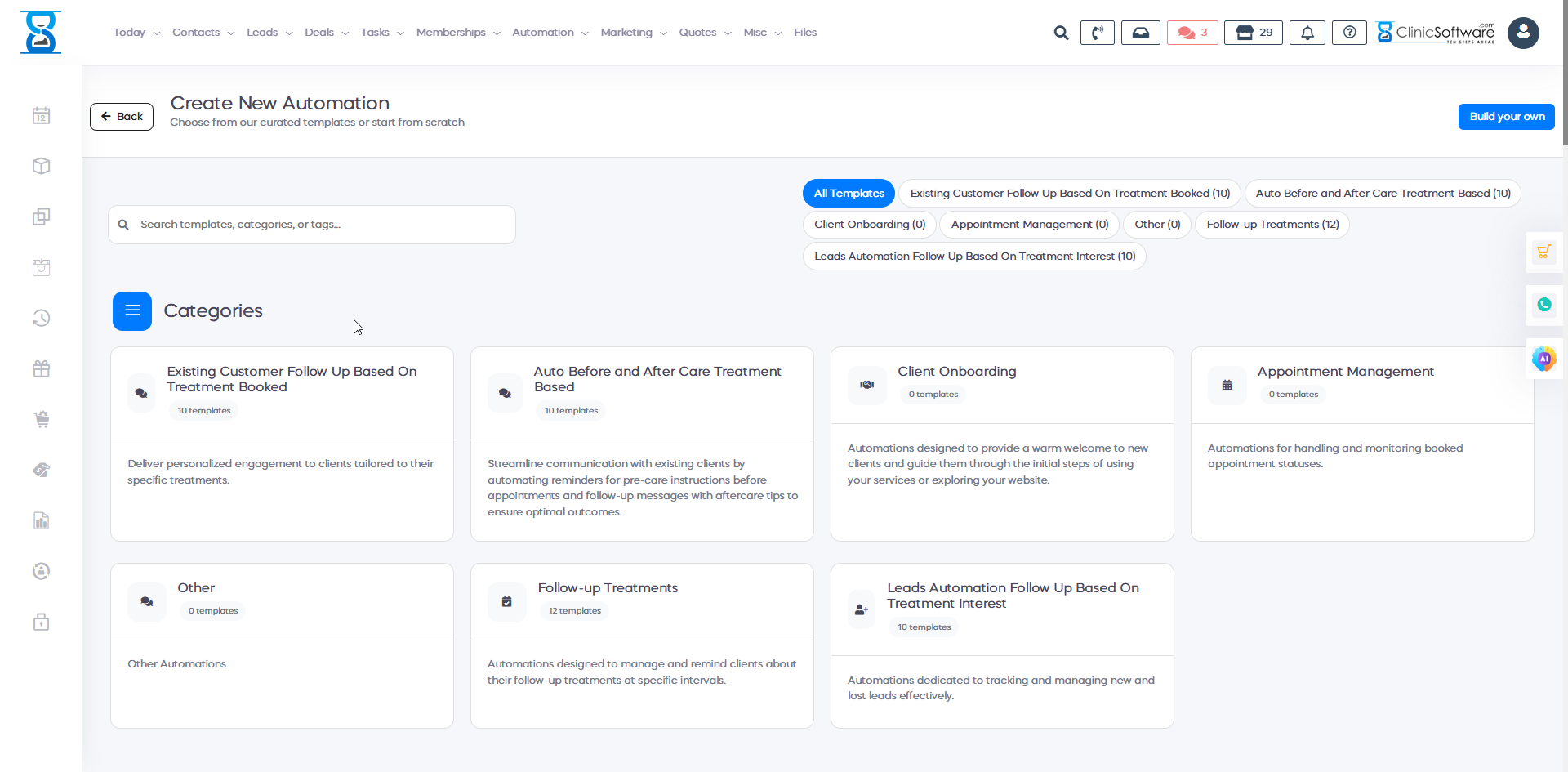This screenshot has height=772, width=1568.
Task: Open the user profile avatar
Action: point(1522,33)
